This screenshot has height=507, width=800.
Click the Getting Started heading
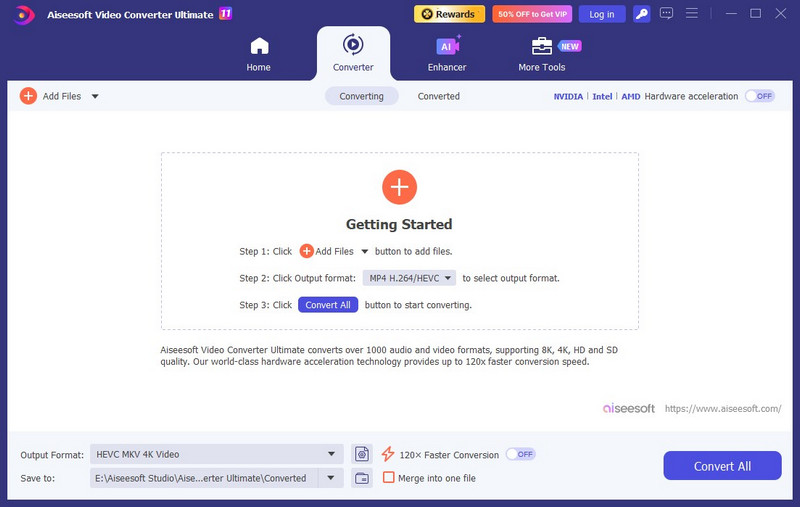click(x=399, y=224)
